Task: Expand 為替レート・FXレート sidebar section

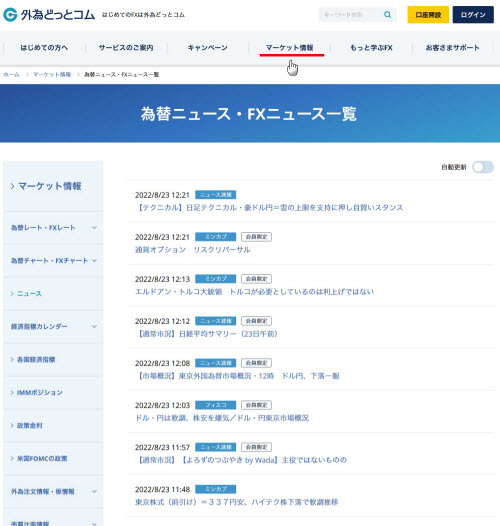Action: coord(53,228)
